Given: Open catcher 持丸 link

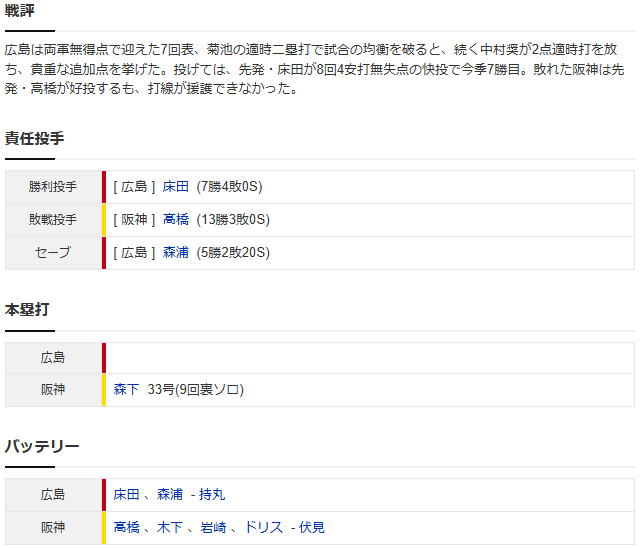Looking at the screenshot, I should [x=212, y=495].
